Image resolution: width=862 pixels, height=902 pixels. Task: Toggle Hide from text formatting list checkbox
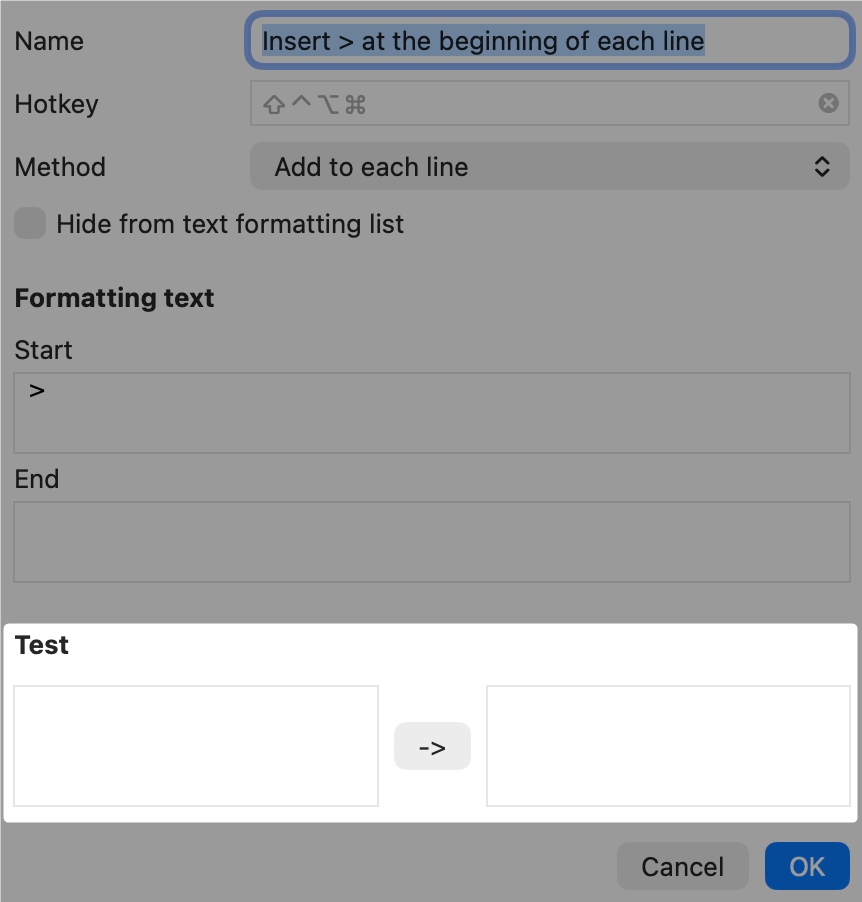30,223
